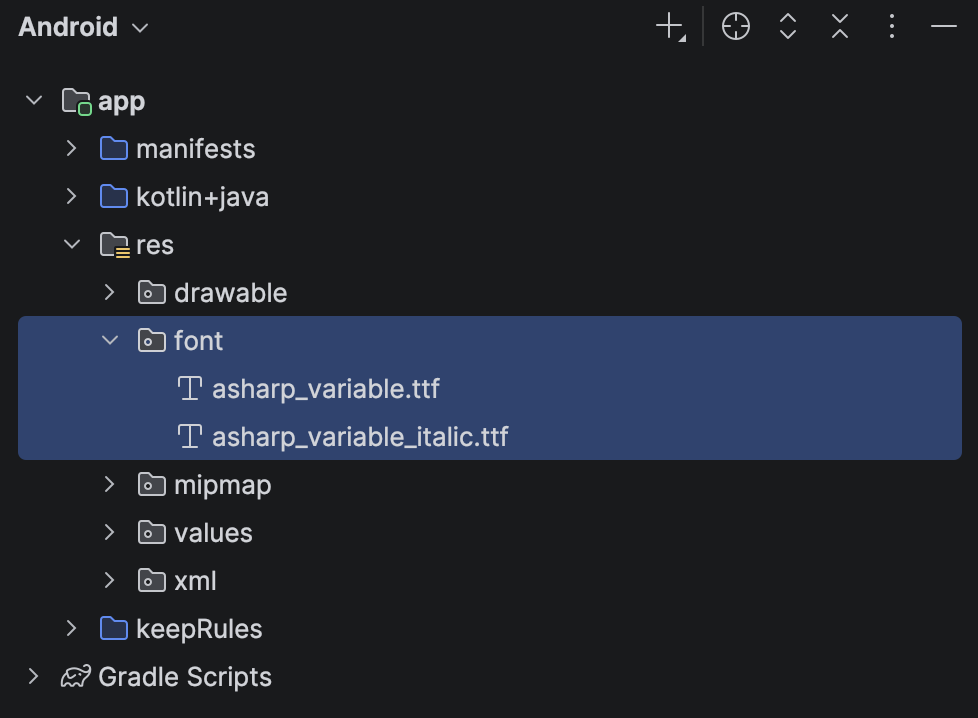Viewport: 978px width, 718px height.
Task: Select the res tree row
Action: tap(490, 245)
